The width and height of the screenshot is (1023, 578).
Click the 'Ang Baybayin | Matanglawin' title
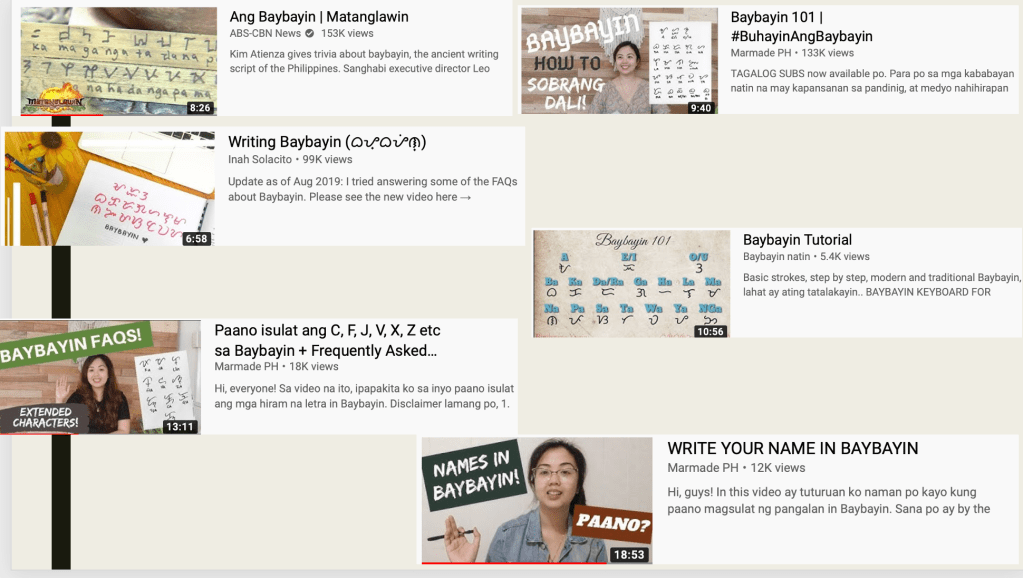coord(319,17)
